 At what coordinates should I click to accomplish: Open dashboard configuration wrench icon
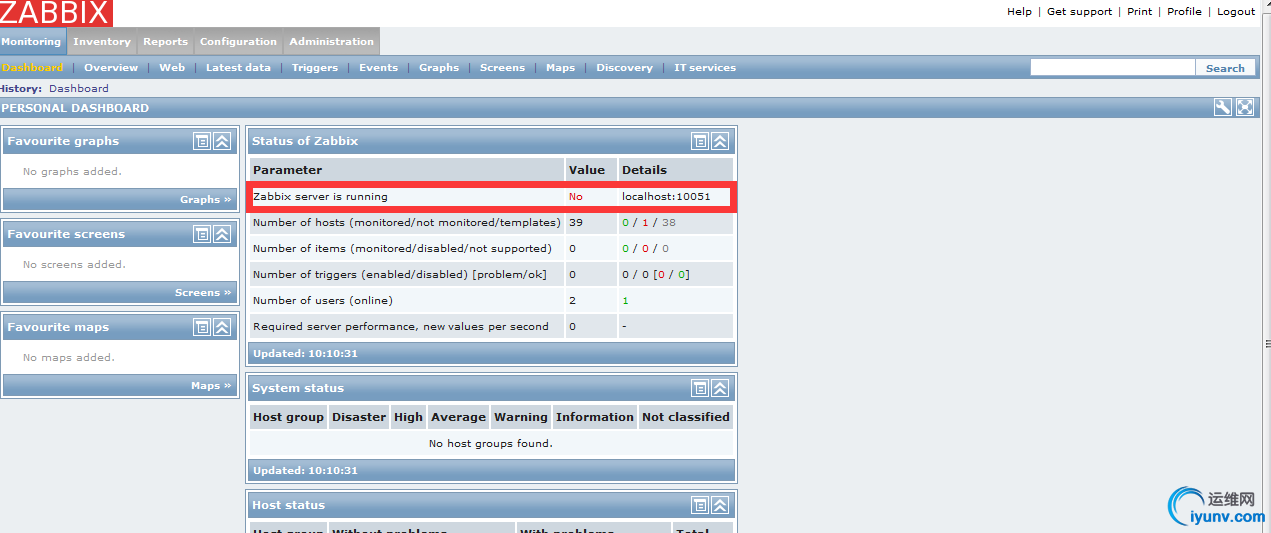coord(1222,108)
